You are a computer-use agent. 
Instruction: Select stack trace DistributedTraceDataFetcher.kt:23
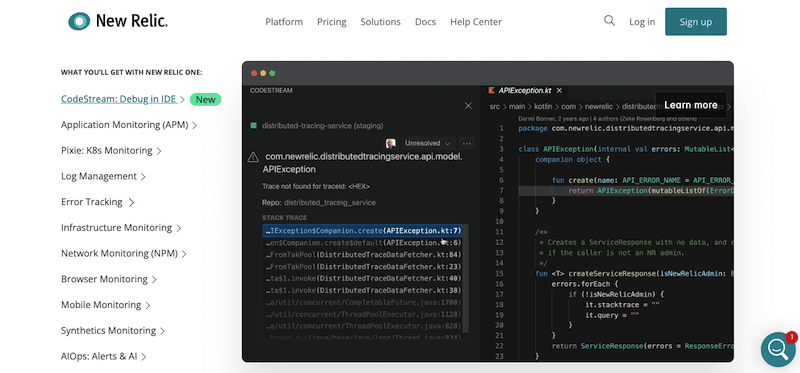pos(363,266)
